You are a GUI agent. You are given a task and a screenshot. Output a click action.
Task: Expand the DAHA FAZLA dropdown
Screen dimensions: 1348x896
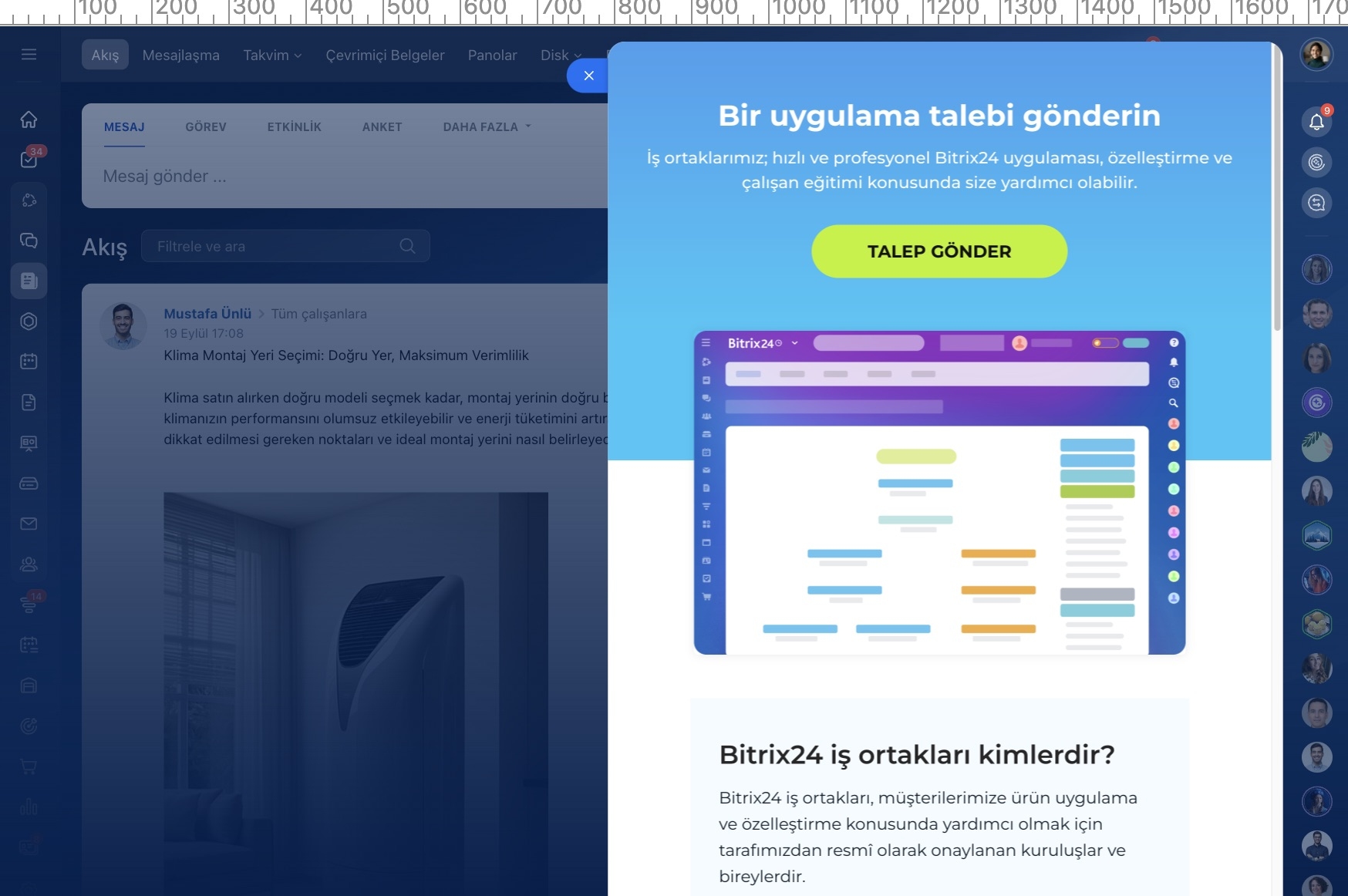point(487,126)
